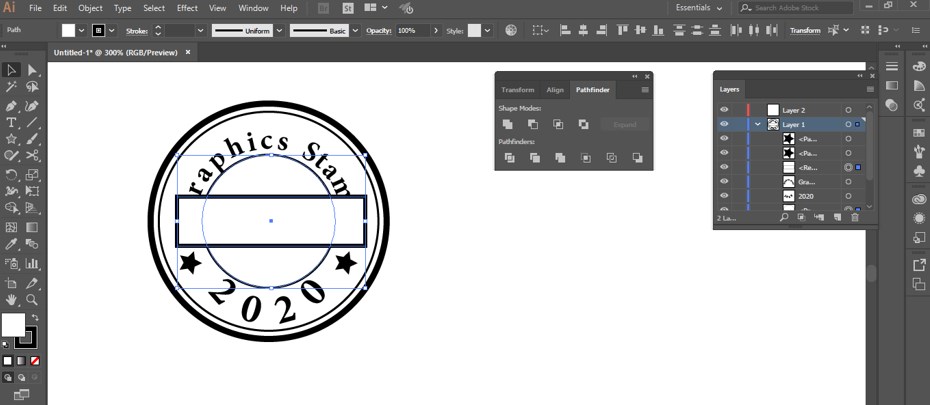This screenshot has height=405, width=930.
Task: Collapse Layer 1 with its chevron
Action: pos(757,124)
